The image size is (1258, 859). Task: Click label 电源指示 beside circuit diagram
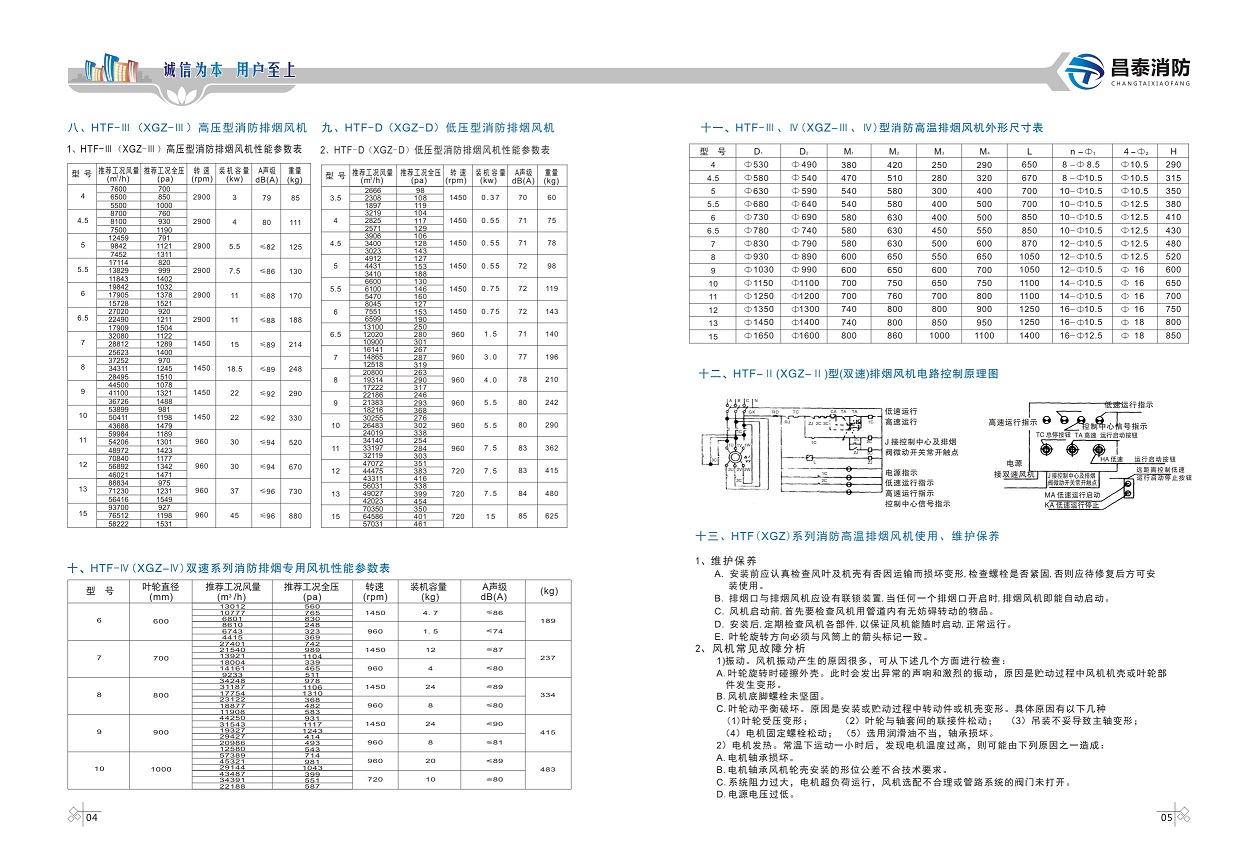(x=902, y=472)
